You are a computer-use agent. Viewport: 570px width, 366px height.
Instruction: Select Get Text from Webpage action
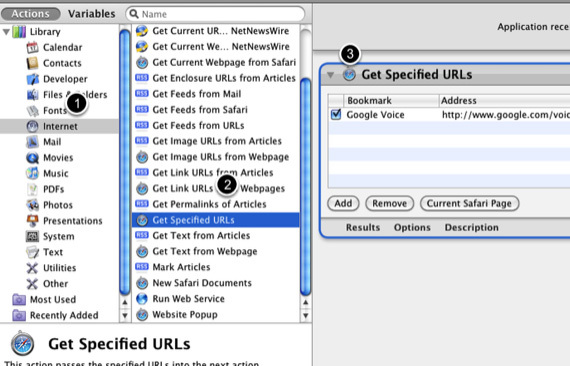[216, 251]
